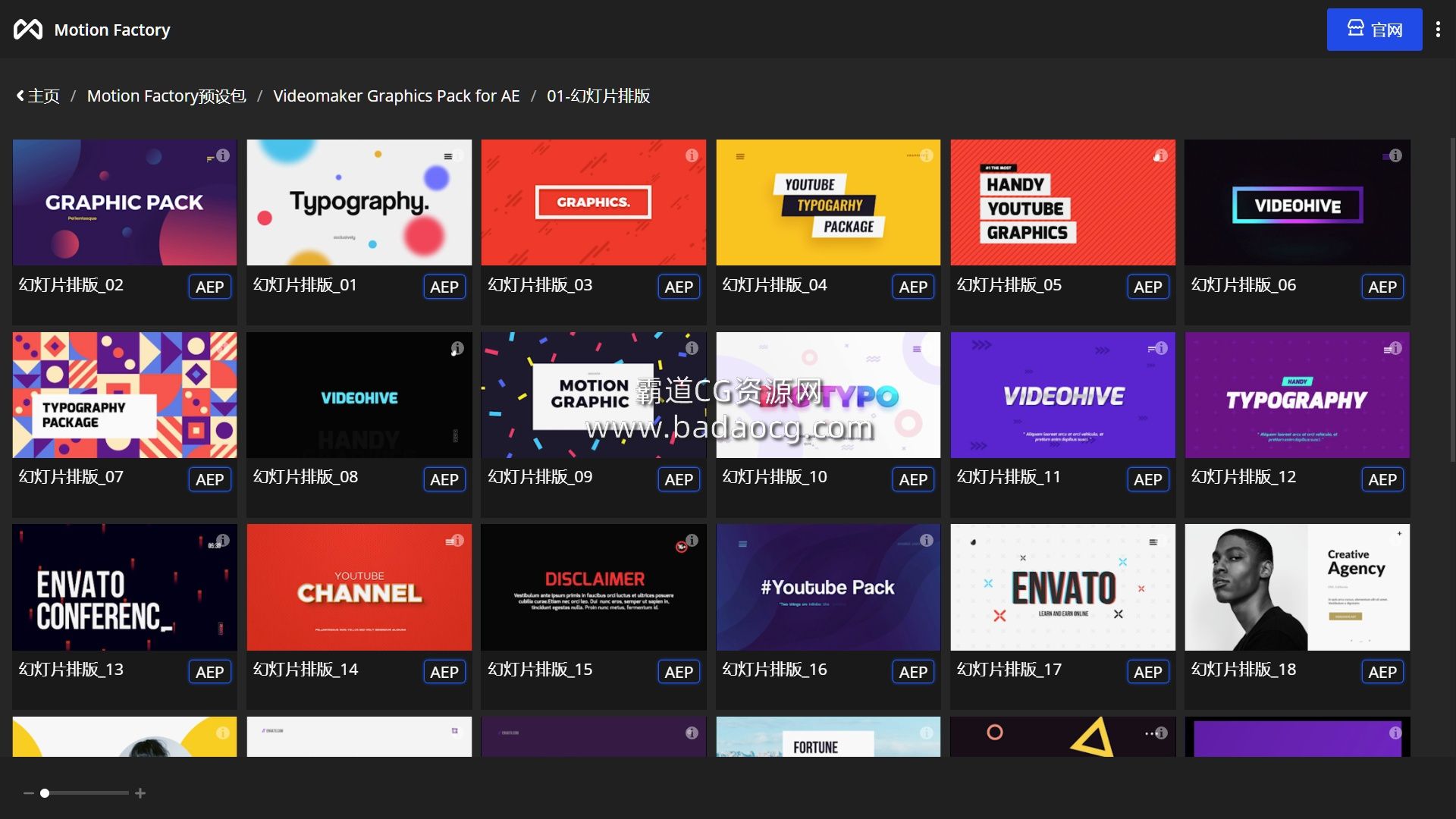The width and height of the screenshot is (1456, 819).
Task: Click AEP badge for 幻灯片排版_07
Action: point(209,479)
